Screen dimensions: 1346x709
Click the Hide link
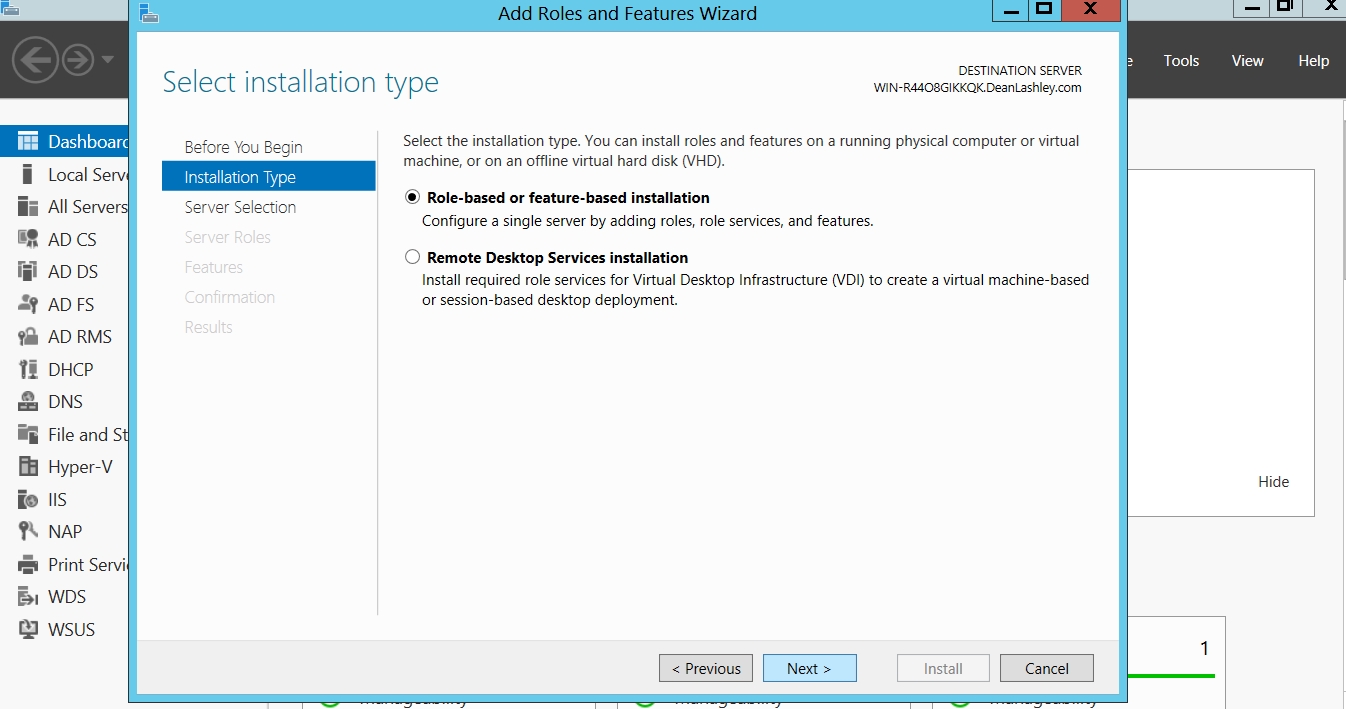click(1273, 481)
